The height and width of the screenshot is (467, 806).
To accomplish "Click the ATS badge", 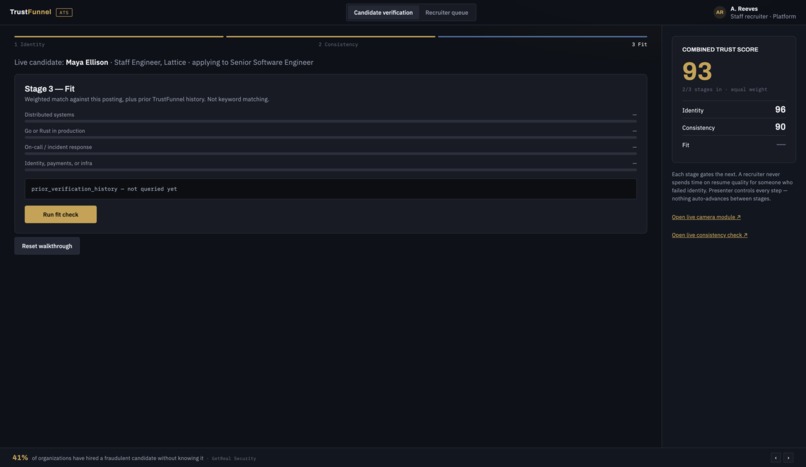I will 64,12.
